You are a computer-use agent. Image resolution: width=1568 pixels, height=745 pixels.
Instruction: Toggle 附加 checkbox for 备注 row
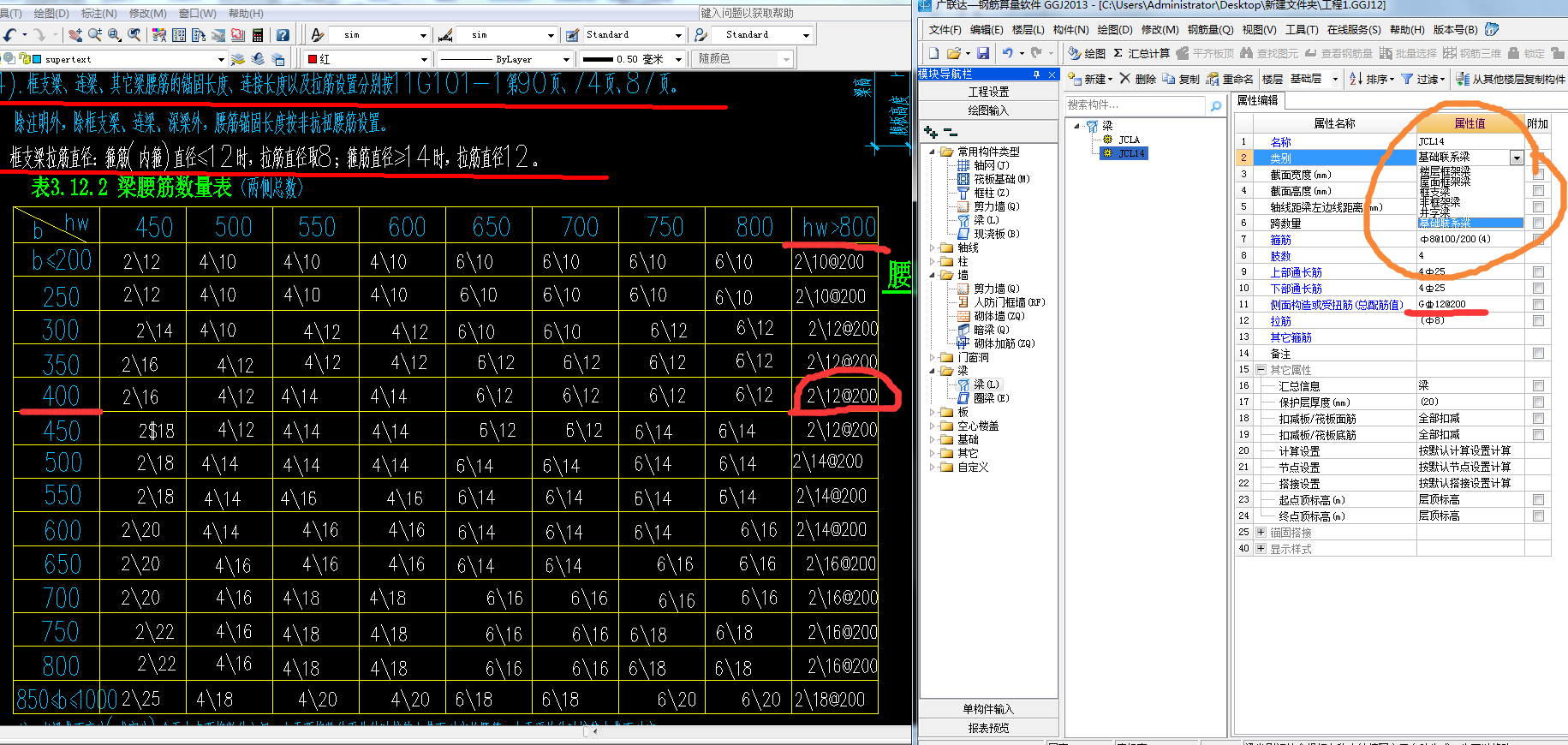pyautogui.click(x=1538, y=353)
